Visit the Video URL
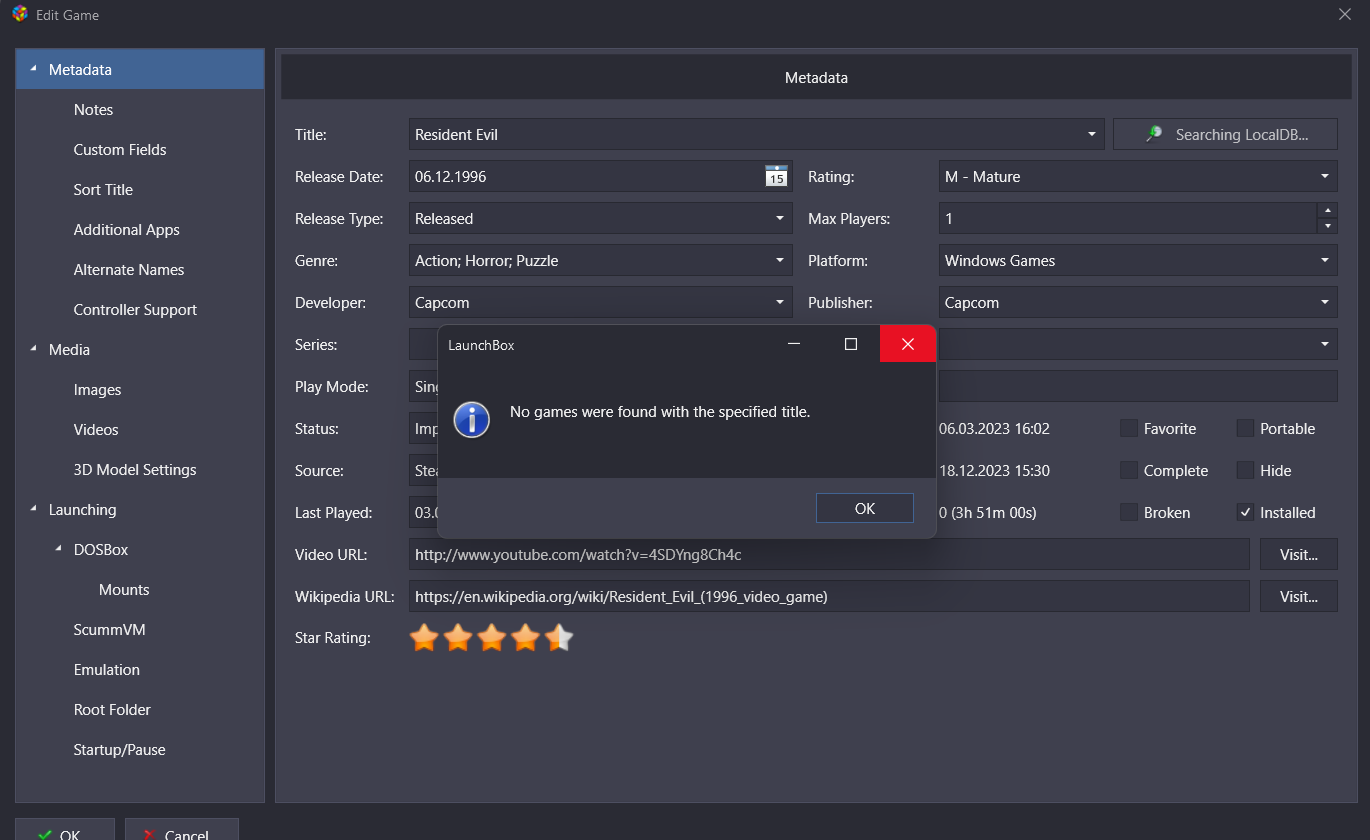 (1298, 554)
